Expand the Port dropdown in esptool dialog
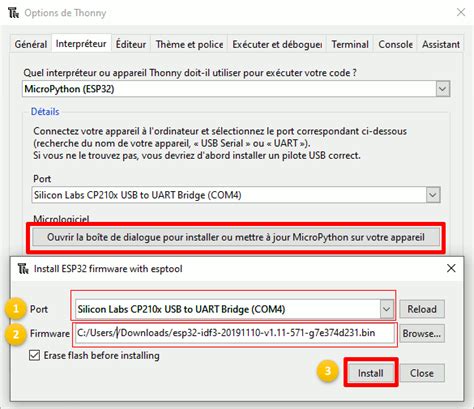 pos(386,309)
